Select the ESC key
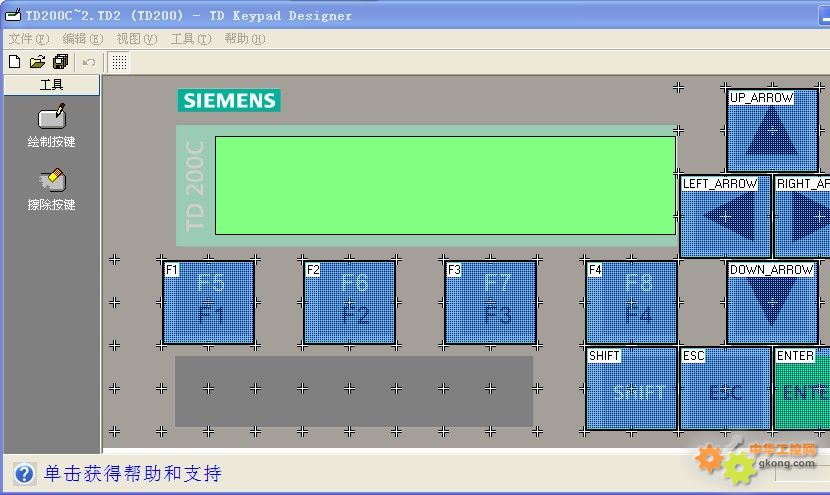The height and width of the screenshot is (495, 830). [725, 389]
